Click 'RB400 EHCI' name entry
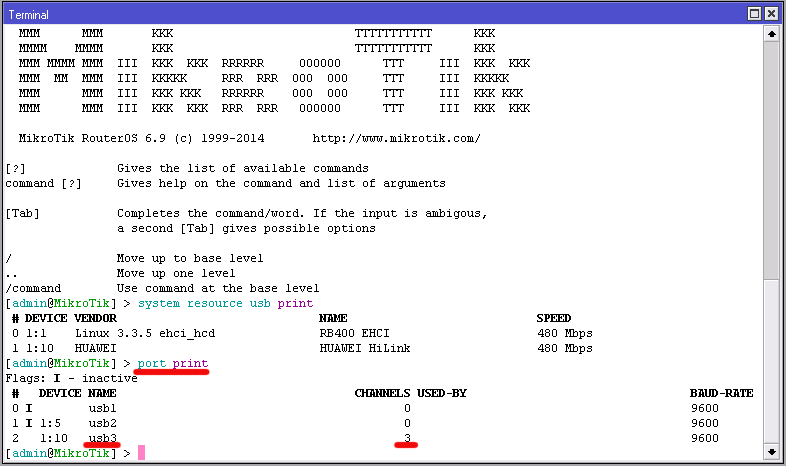Screen dimensions: 786x466 [354, 333]
